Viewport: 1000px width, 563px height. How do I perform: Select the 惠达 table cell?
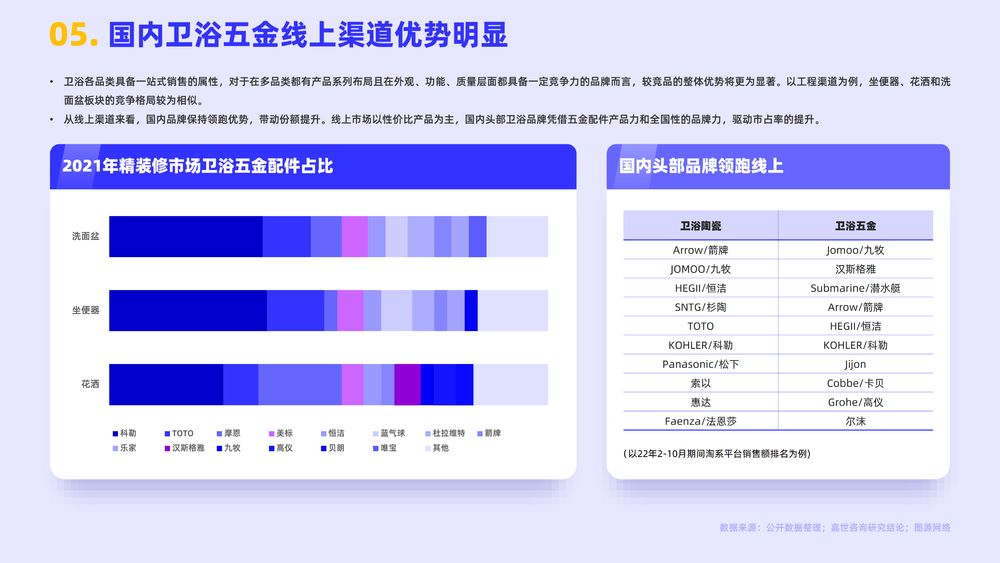pos(700,402)
